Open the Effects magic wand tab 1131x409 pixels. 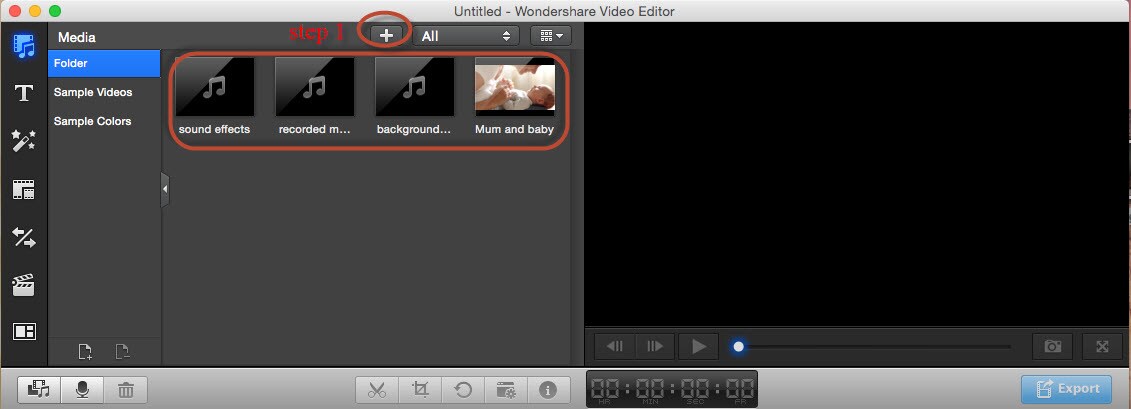coord(24,141)
